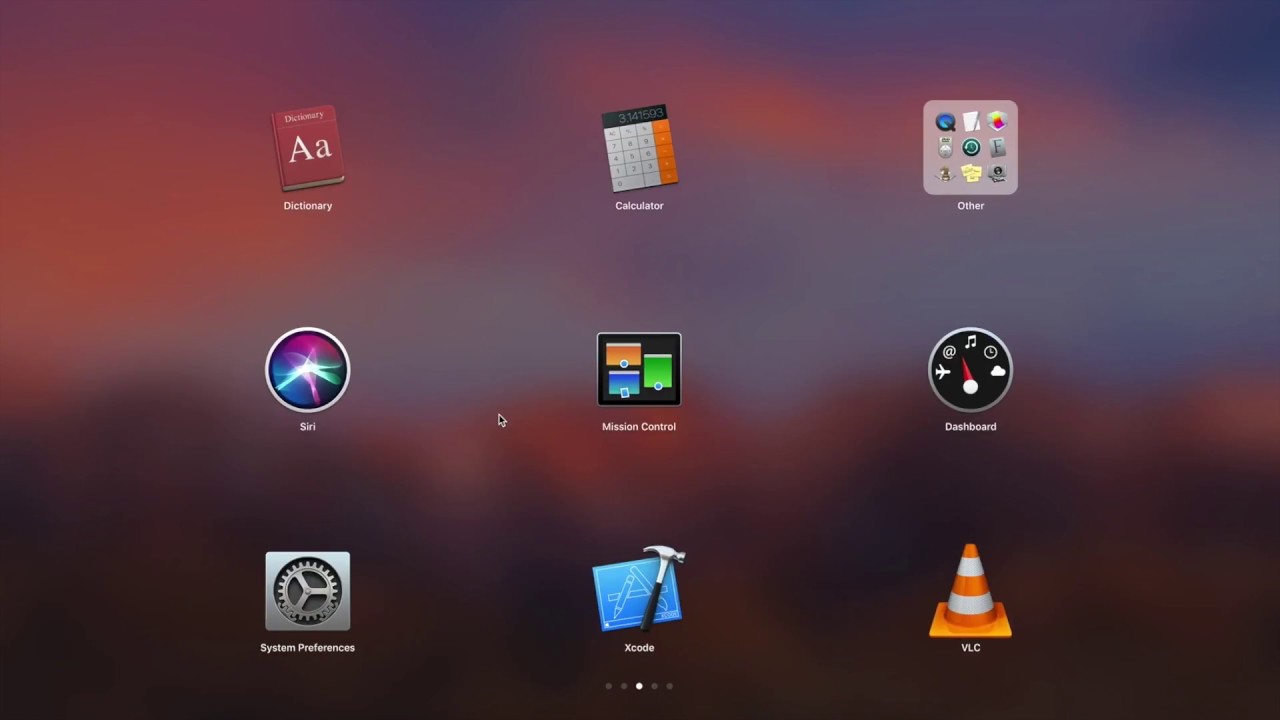Open Chess inside the Other folder
This screenshot has width=1280, height=720.
click(945, 172)
